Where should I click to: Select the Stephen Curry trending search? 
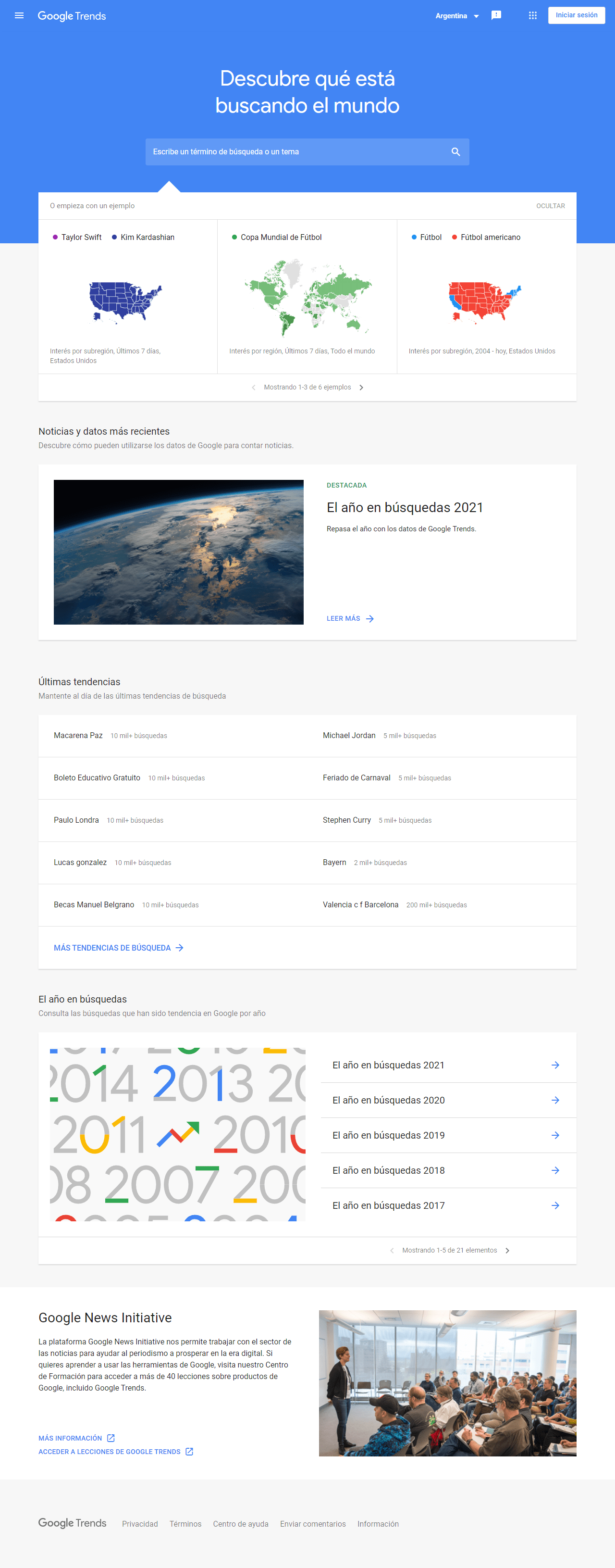(347, 820)
